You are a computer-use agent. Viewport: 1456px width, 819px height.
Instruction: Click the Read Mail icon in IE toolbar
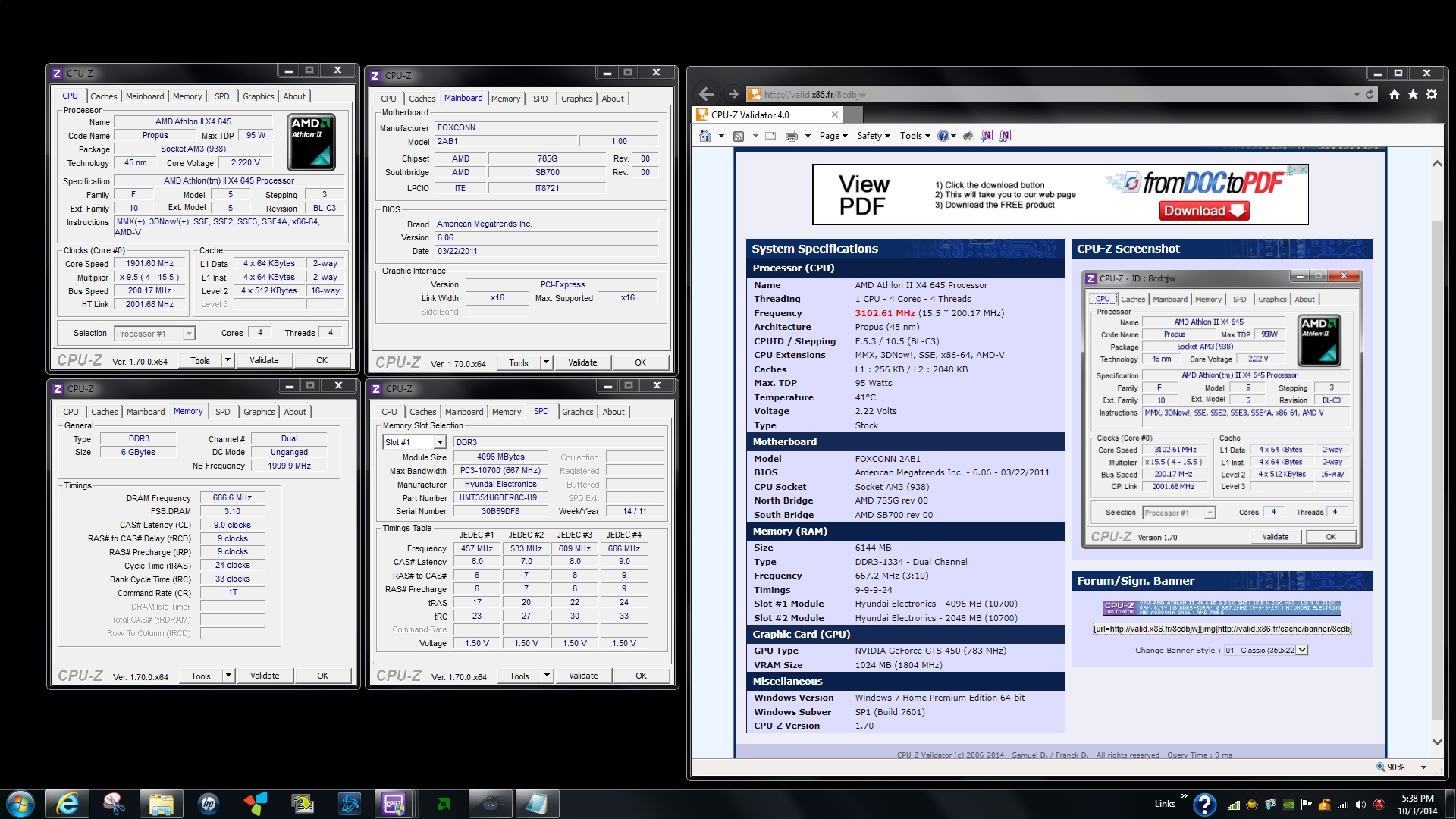click(x=770, y=136)
